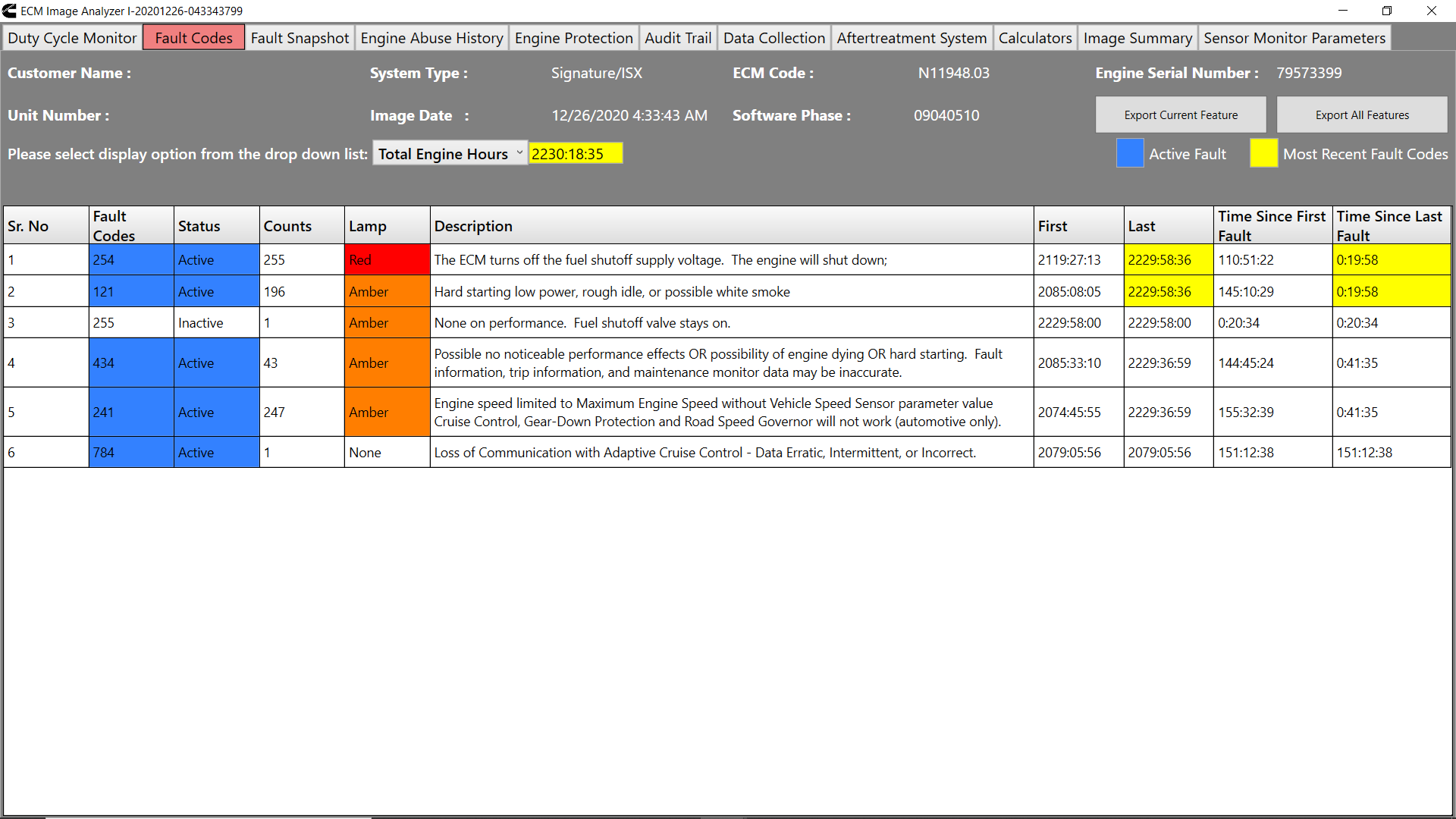Click the ECM Image Analyzer logo icon
This screenshot has height=819, width=1456.
[8, 11]
